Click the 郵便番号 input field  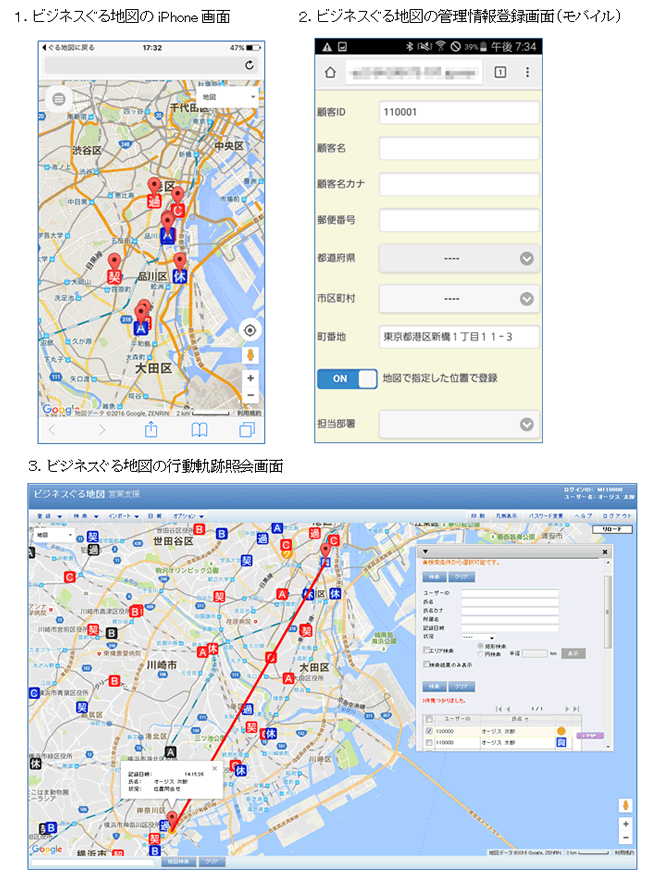(459, 220)
